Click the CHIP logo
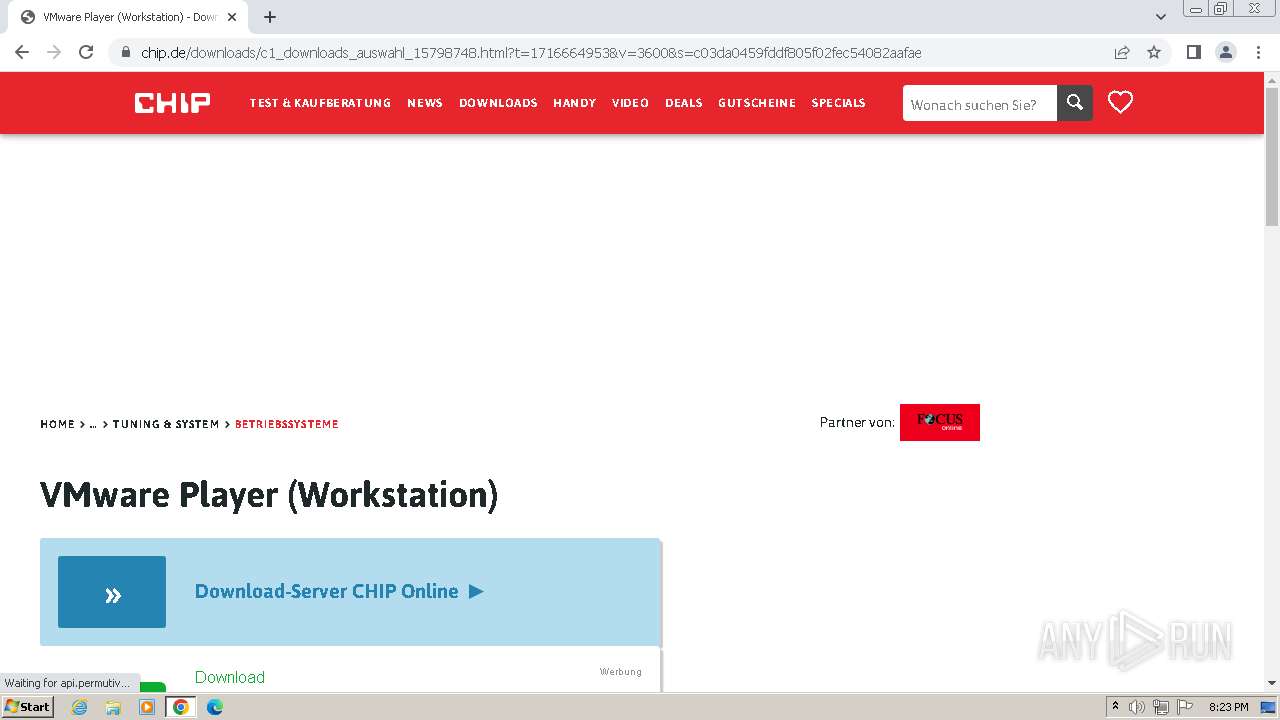The width and height of the screenshot is (1280, 720). pyautogui.click(x=172, y=102)
